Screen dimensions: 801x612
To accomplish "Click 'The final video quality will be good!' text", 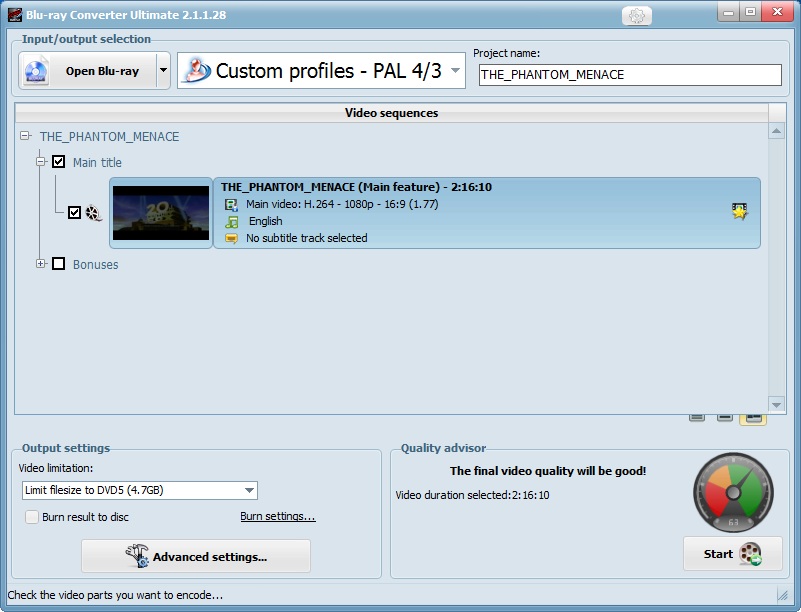I will pos(548,471).
